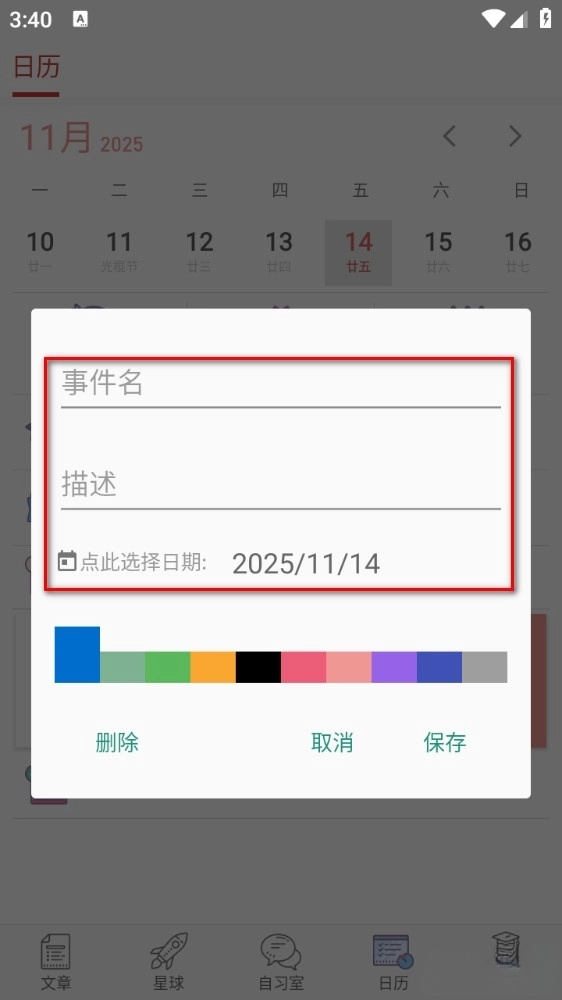Screen dimensions: 562x1000
Task: Go to previous week with left chevron
Action: [450, 136]
